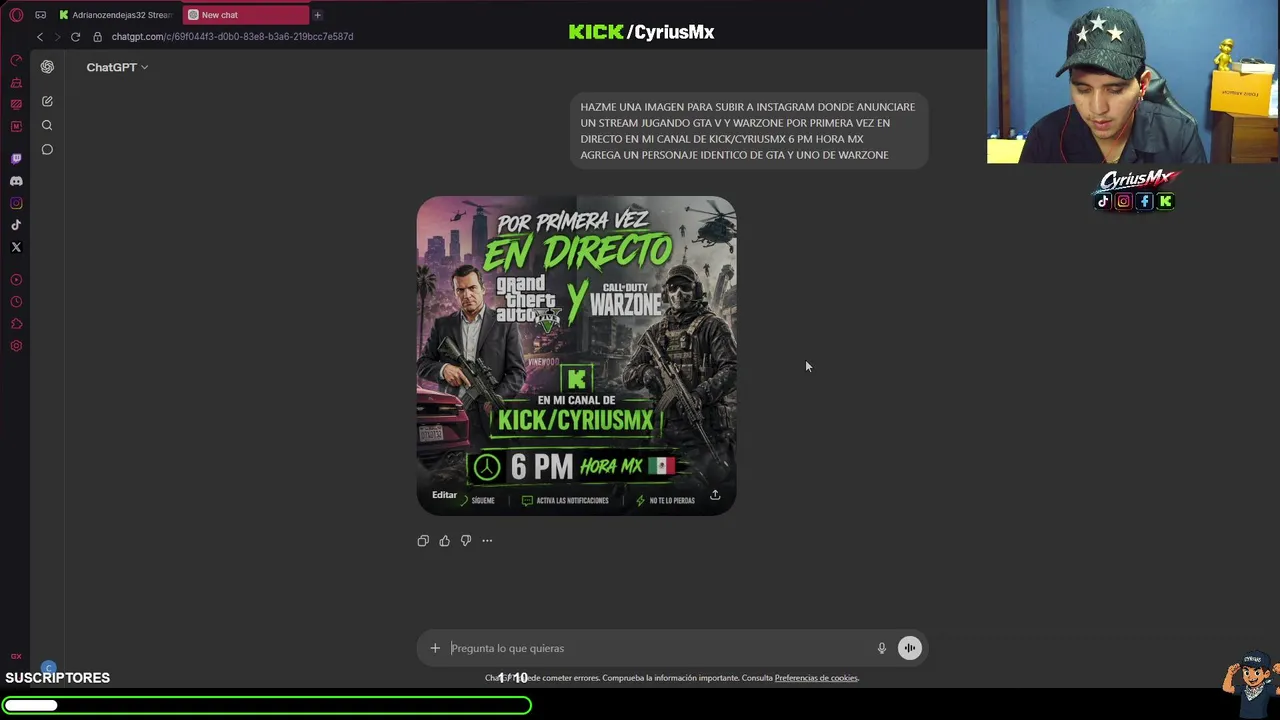Click the ChatGPT logo in sidebar
The height and width of the screenshot is (720, 1280).
[47, 67]
